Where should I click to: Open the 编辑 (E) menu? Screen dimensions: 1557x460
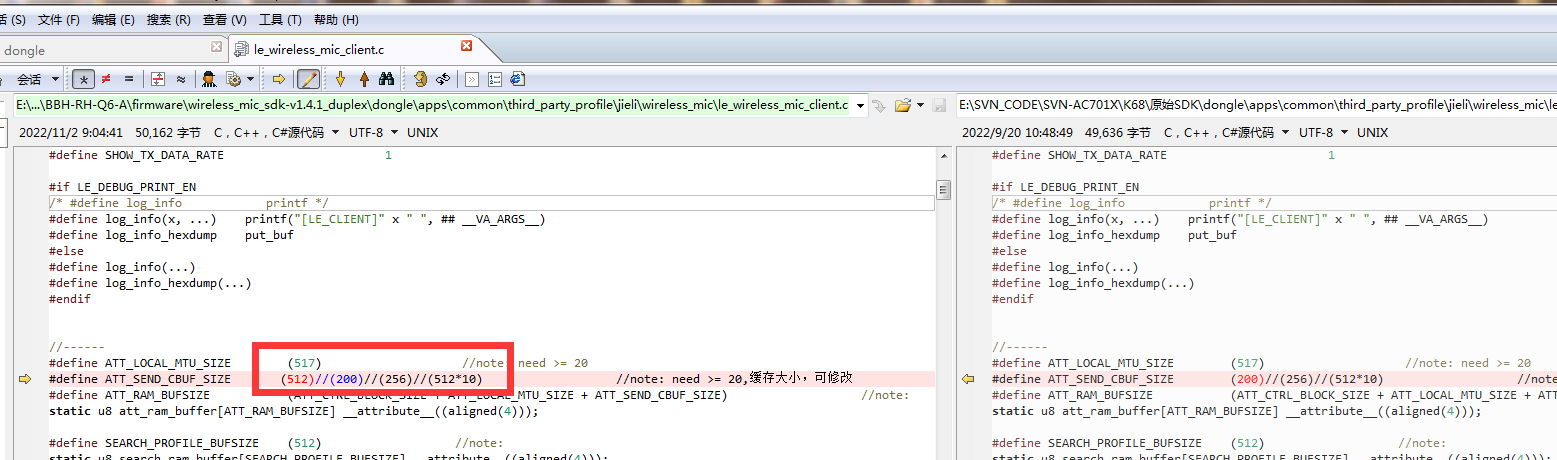113,19
